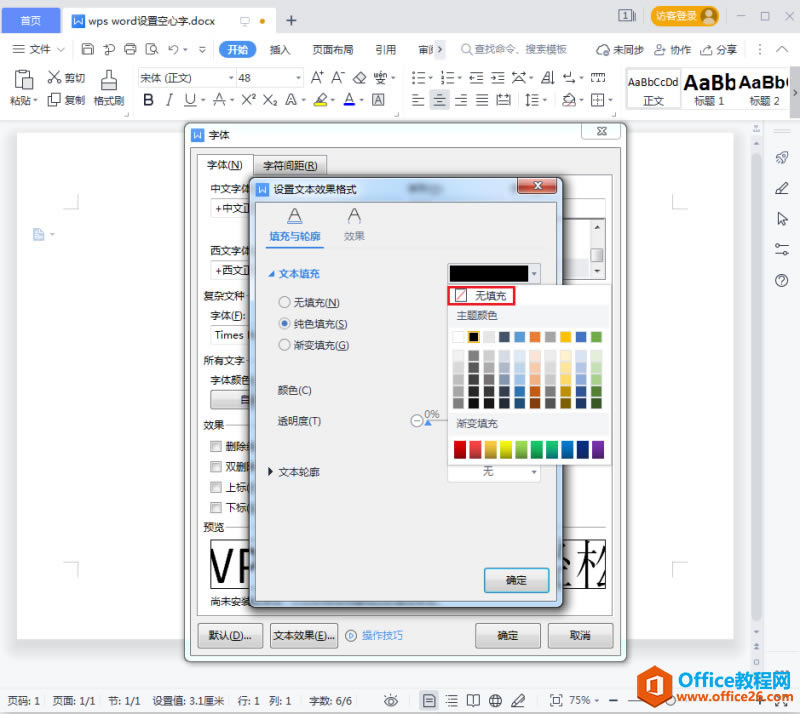Click the font color A icon
This screenshot has width=800, height=714.
tap(349, 100)
